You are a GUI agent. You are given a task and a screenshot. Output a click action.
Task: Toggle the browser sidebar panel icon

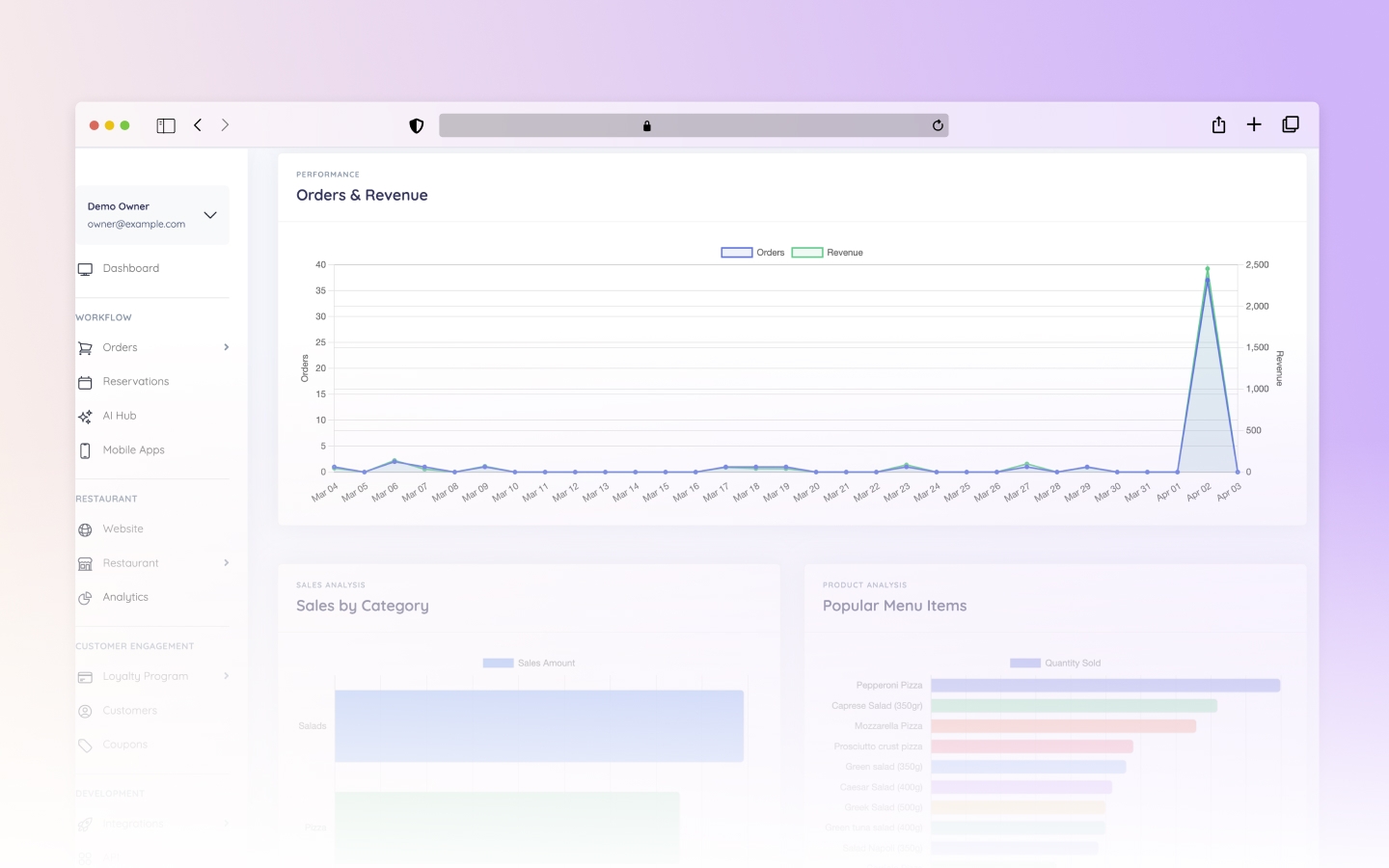point(166,125)
